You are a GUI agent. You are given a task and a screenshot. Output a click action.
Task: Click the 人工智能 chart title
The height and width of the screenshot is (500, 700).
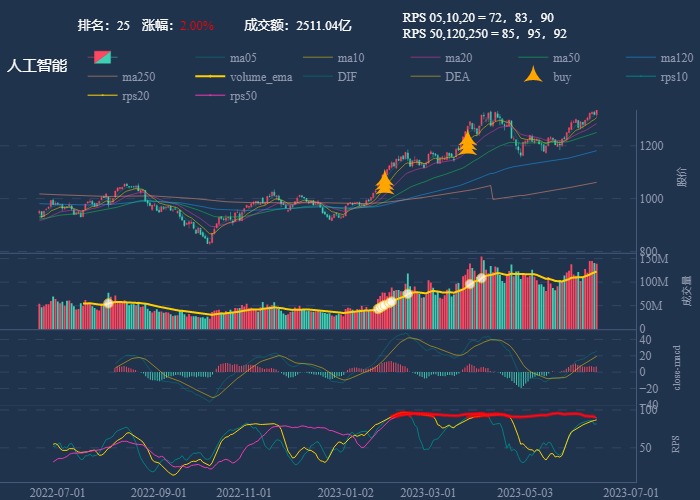[x=37, y=66]
